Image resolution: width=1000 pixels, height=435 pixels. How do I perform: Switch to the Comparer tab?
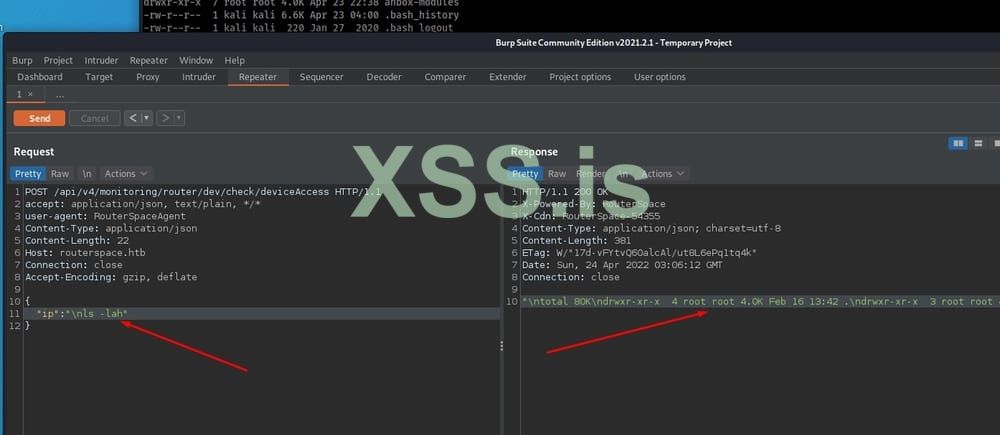click(445, 77)
